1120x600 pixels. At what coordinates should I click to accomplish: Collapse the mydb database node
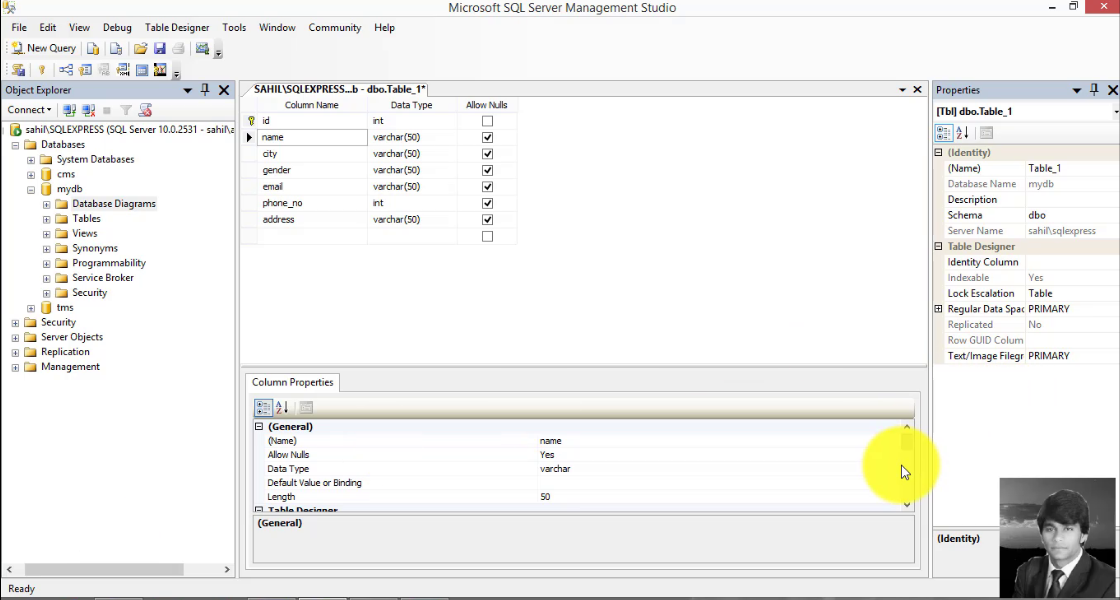point(30,188)
